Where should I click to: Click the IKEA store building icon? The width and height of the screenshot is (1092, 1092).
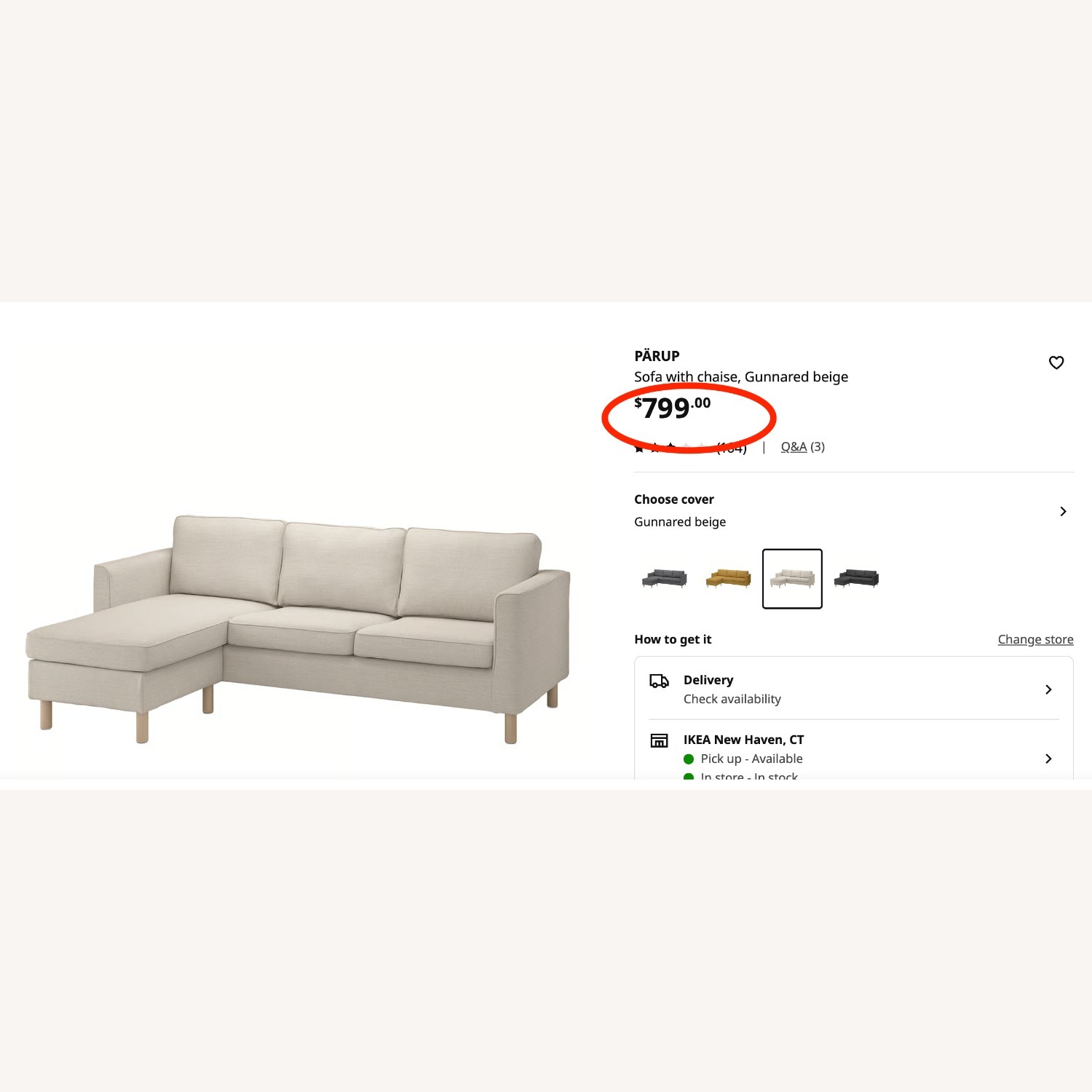coord(659,740)
